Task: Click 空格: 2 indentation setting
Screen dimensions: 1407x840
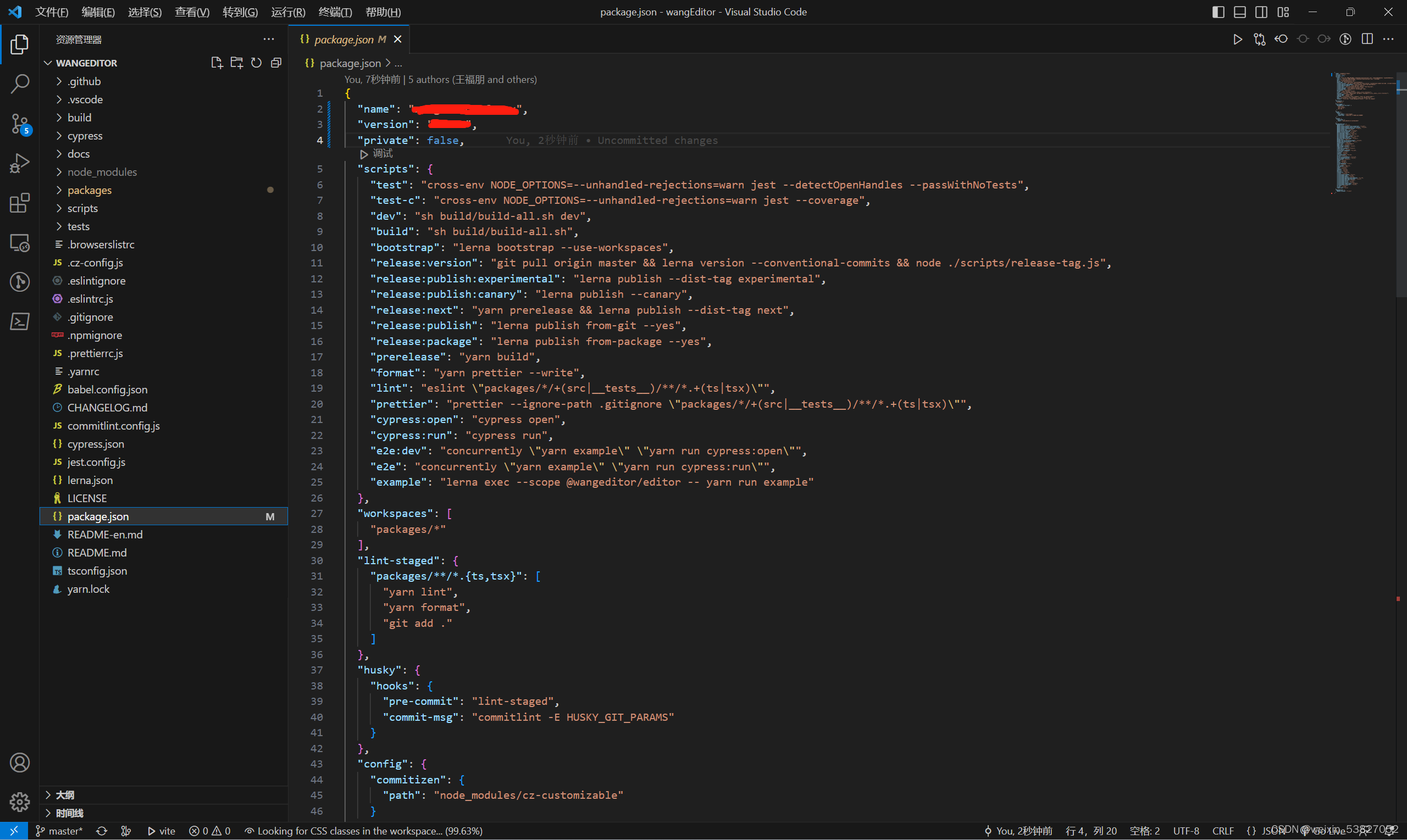Action: [1145, 831]
